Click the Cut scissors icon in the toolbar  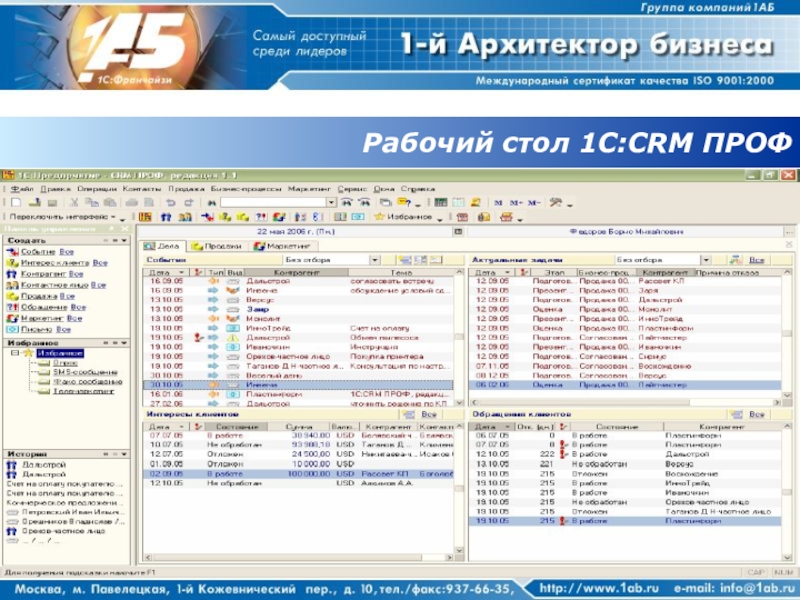click(74, 203)
